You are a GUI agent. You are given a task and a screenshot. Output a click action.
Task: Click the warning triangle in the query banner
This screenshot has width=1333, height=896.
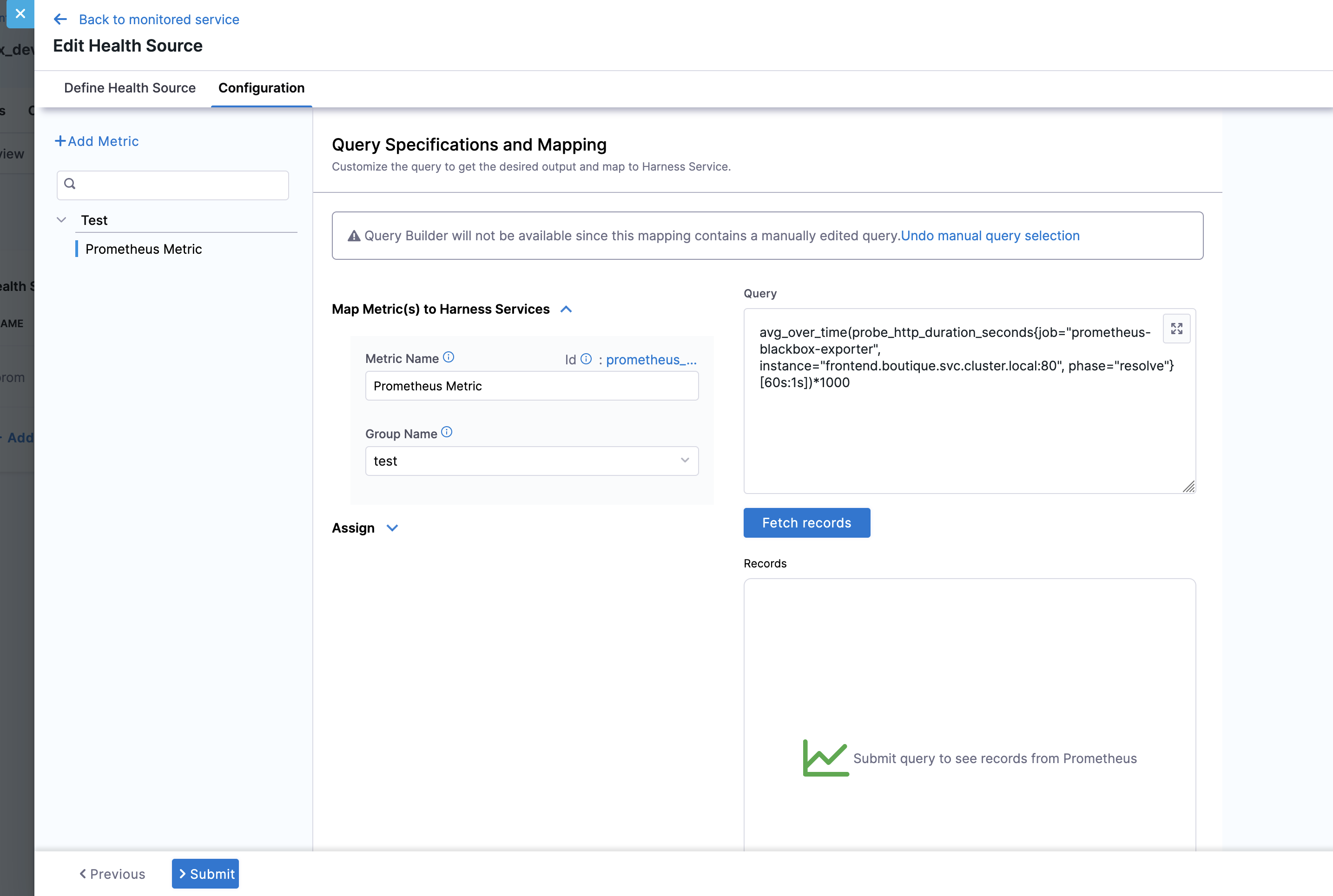[353, 236]
